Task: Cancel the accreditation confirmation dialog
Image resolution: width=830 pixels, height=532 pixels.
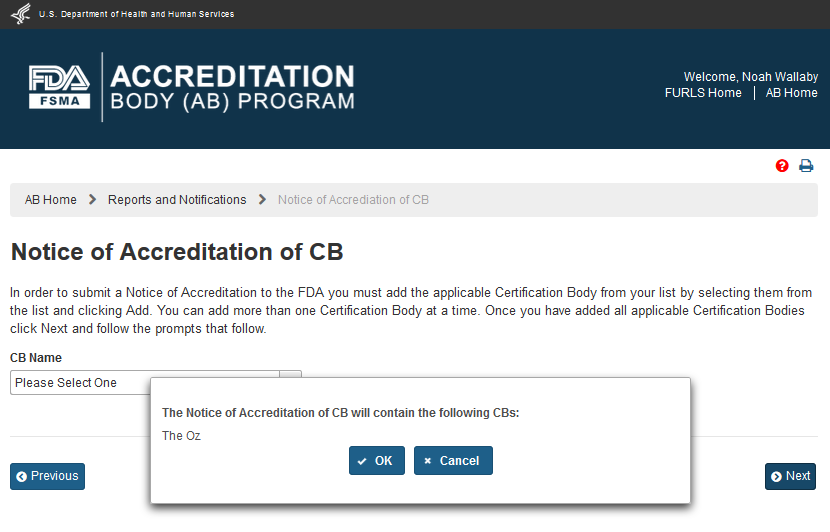Action: pos(452,461)
